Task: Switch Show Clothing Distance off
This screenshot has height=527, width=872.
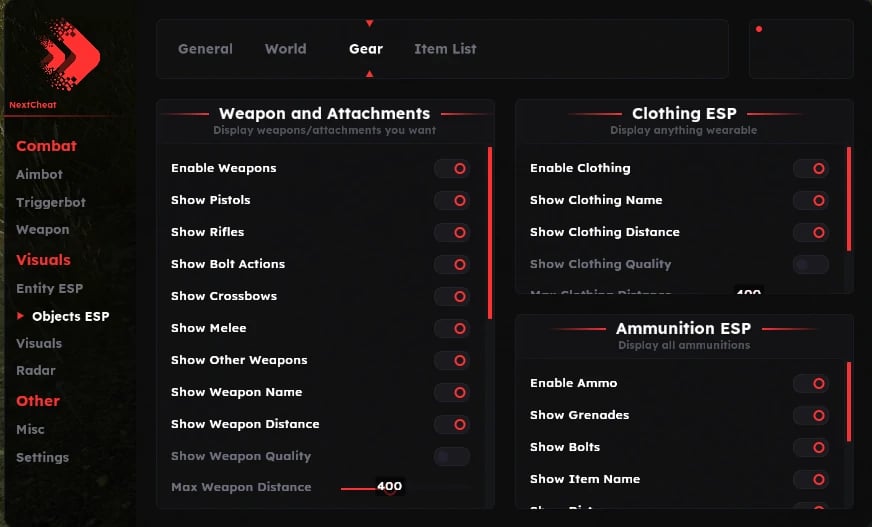Action: [x=811, y=232]
